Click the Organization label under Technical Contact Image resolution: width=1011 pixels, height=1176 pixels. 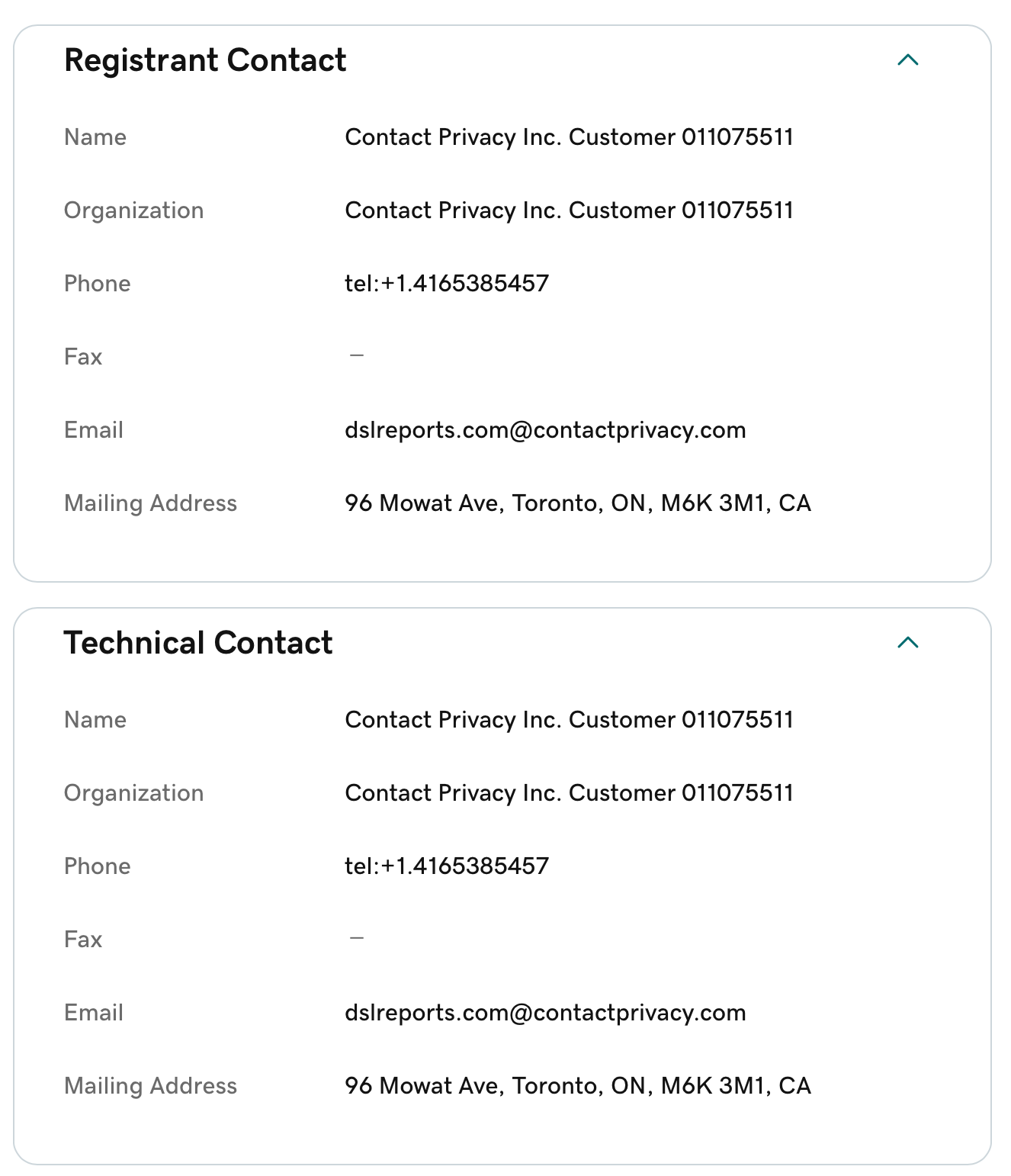[x=133, y=793]
